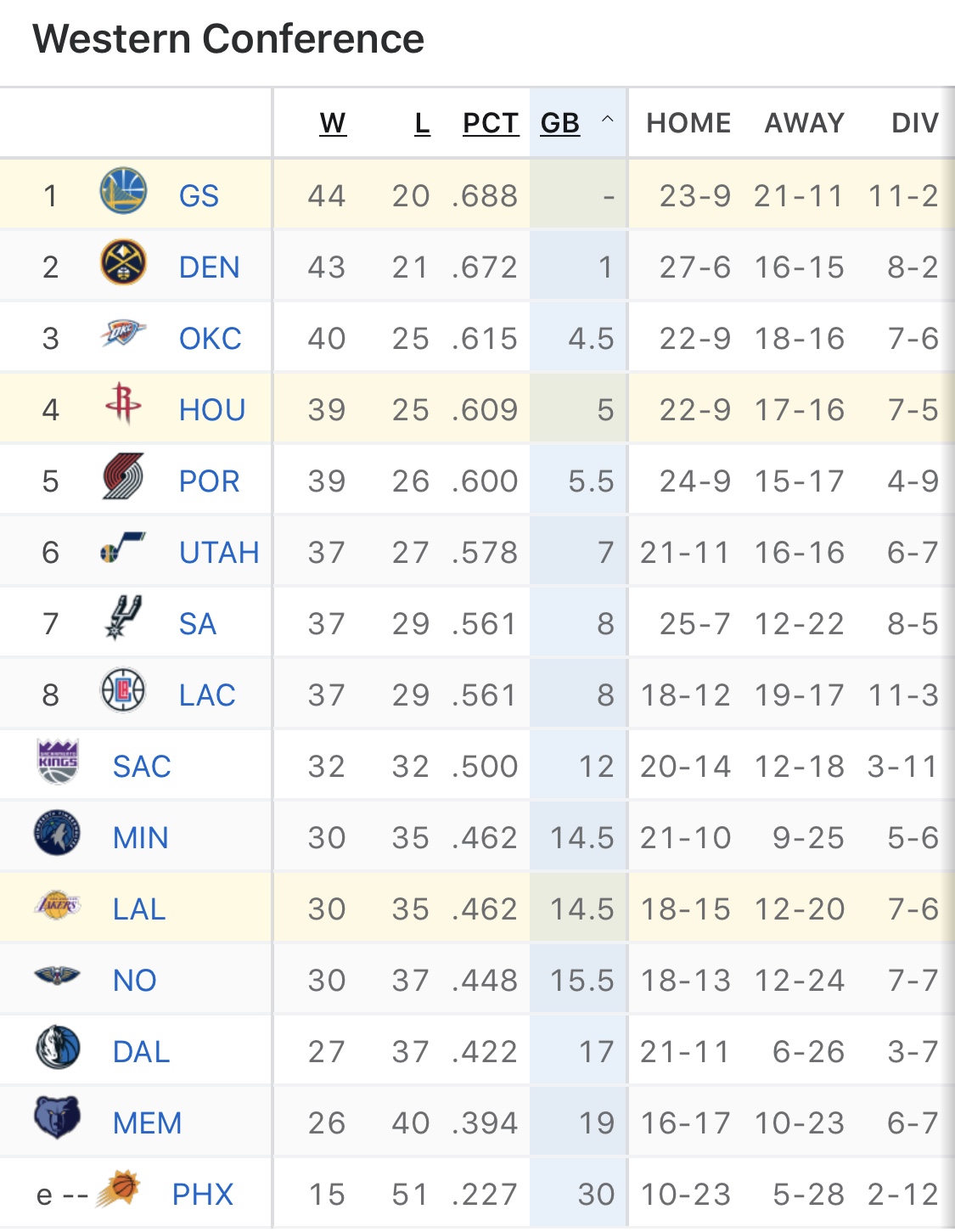Open the LAL team link
Viewport: 955px width, 1232px height.
139,909
